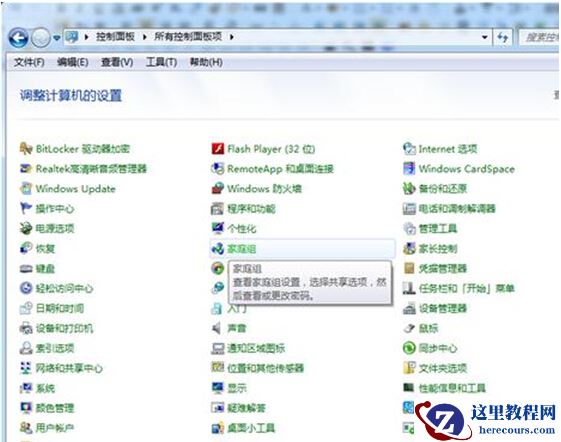This screenshot has height=442, width=561.
Task: Open the 任务栏和「开始」菜单 link
Action: click(467, 288)
